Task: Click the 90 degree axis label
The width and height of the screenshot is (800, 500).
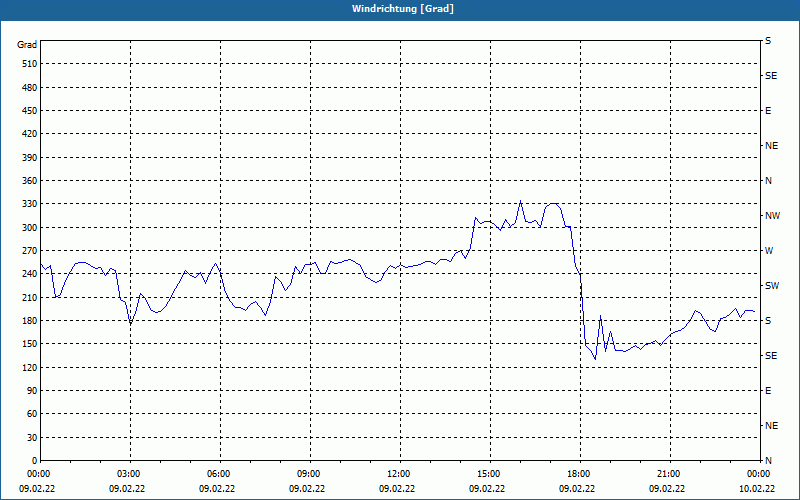Action: coord(32,391)
